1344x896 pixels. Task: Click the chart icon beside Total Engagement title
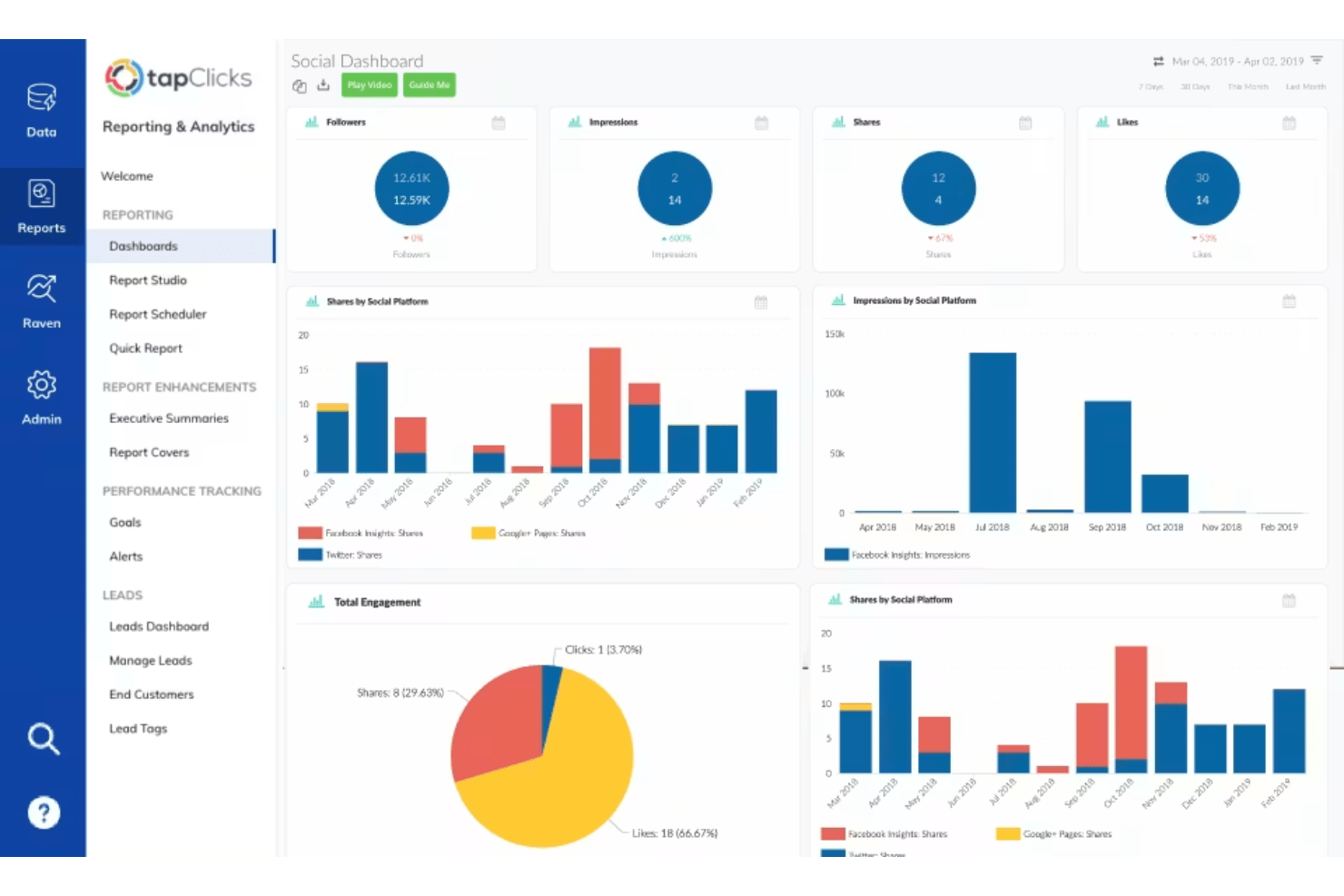click(317, 602)
